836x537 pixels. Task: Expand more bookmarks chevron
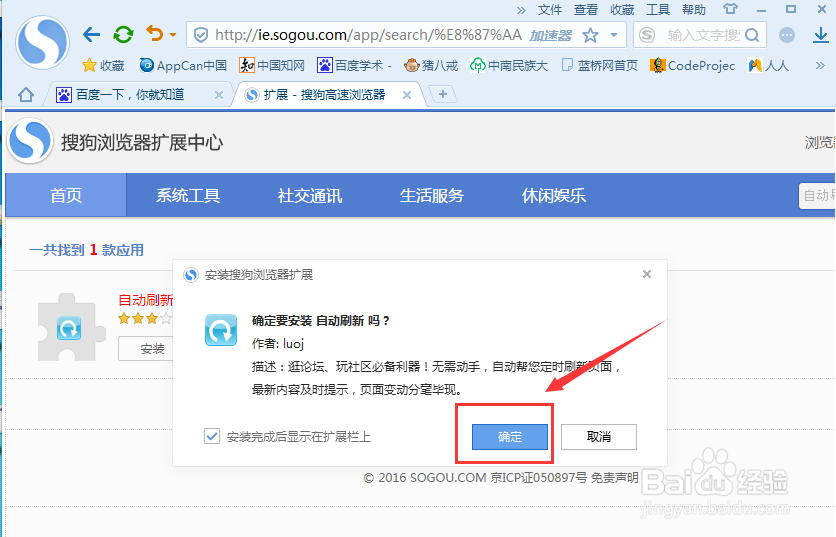pos(820,66)
